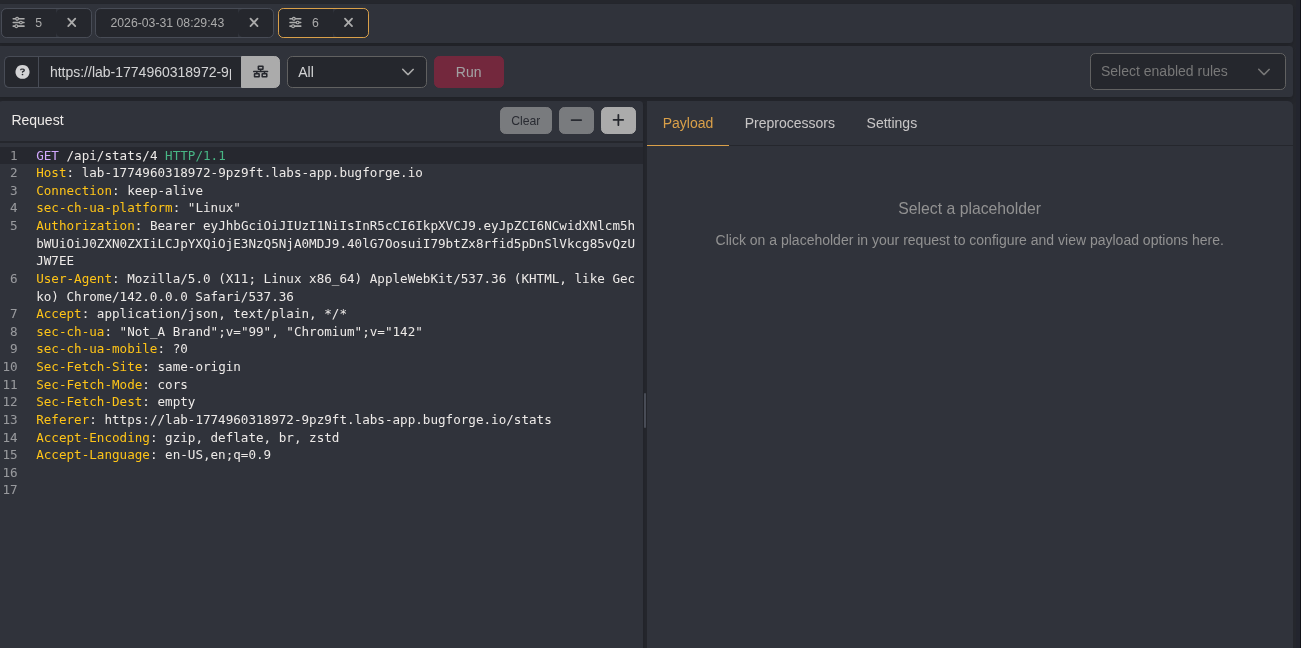This screenshot has width=1301, height=648.
Task: Expand the All dropdown
Action: click(x=356, y=72)
